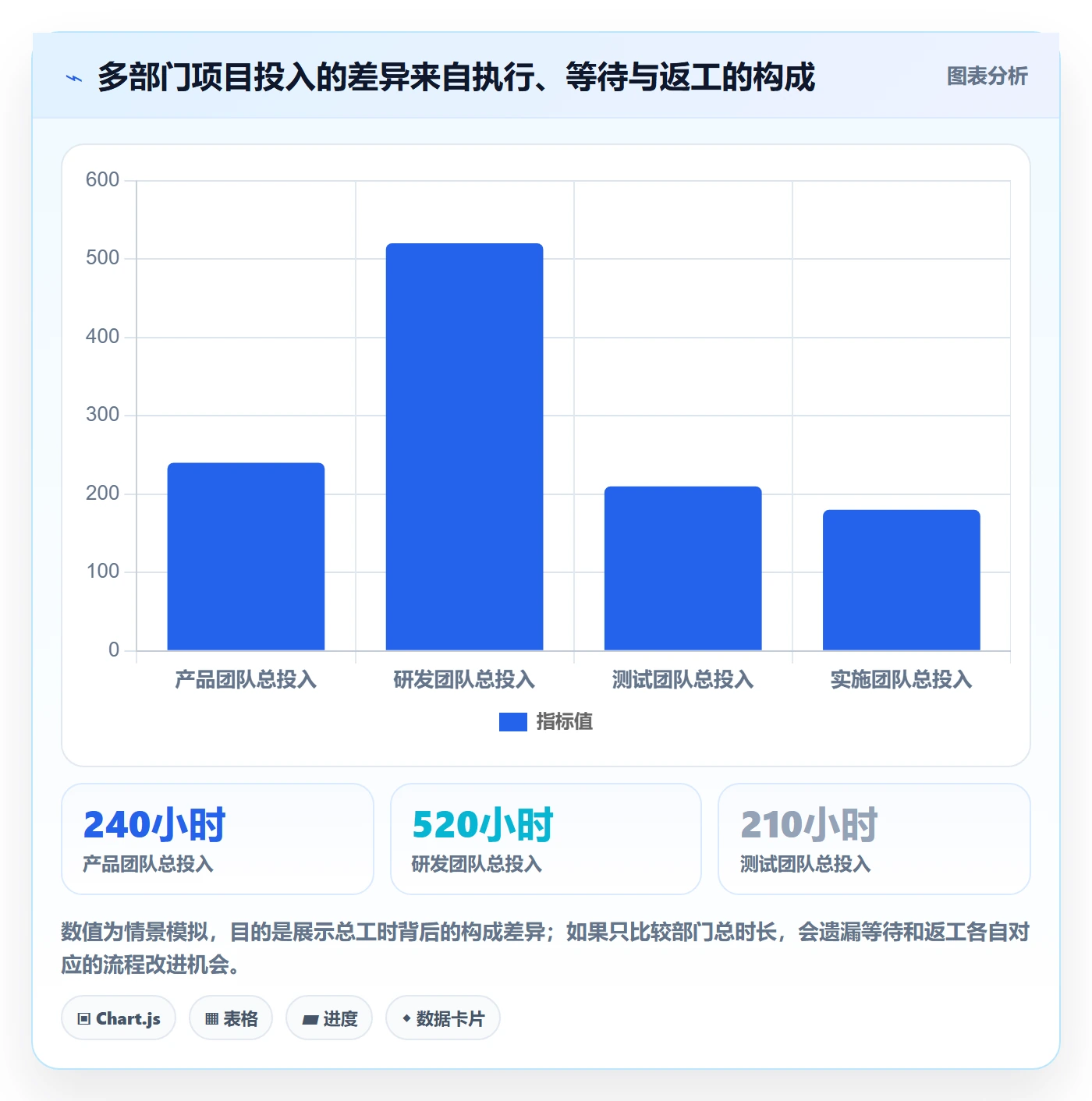Click the 500 y-axis tick label
This screenshot has height=1101, width=1092.
pyautogui.click(x=102, y=258)
